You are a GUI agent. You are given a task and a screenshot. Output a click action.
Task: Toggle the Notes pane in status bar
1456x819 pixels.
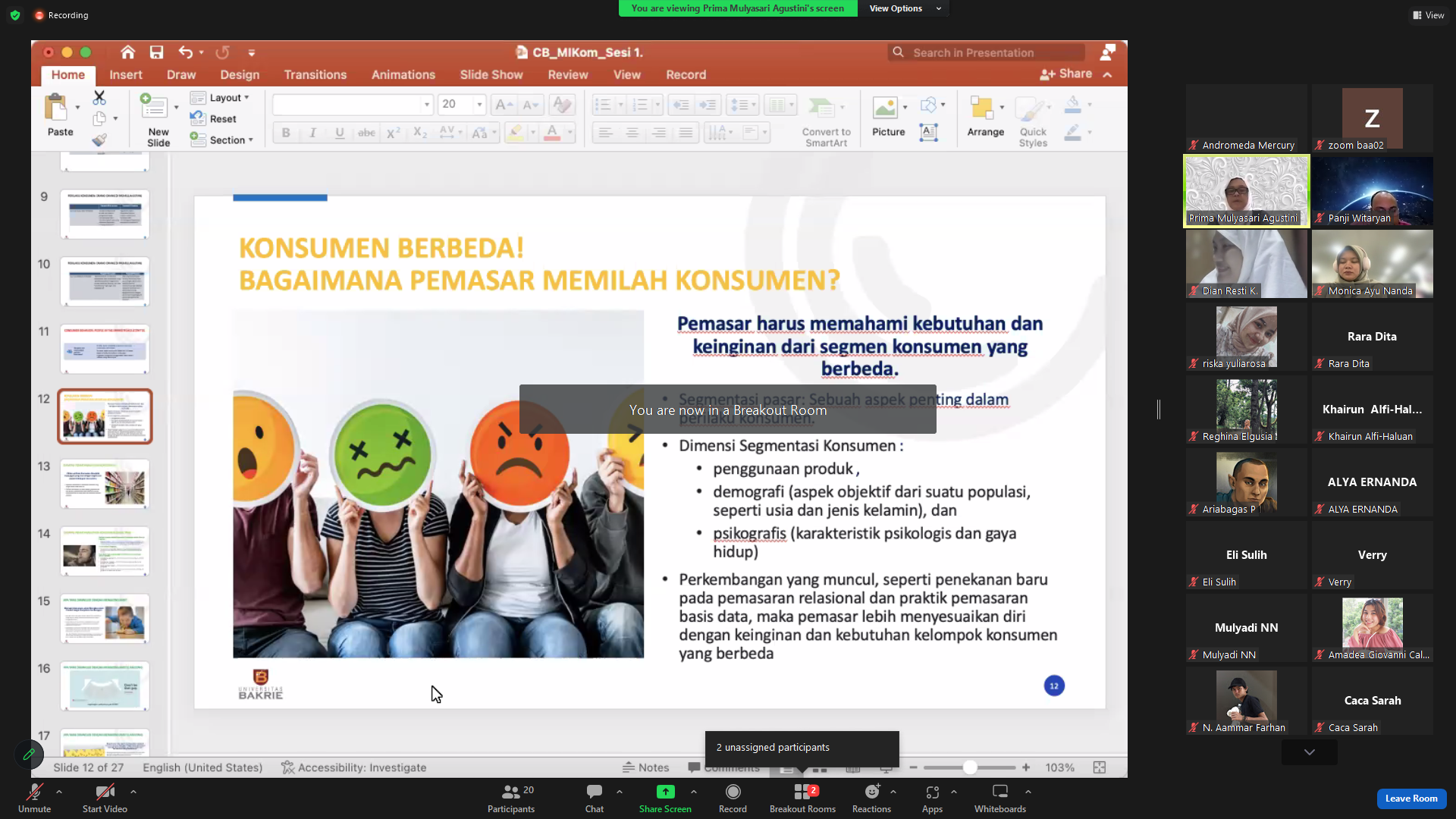pos(645,767)
